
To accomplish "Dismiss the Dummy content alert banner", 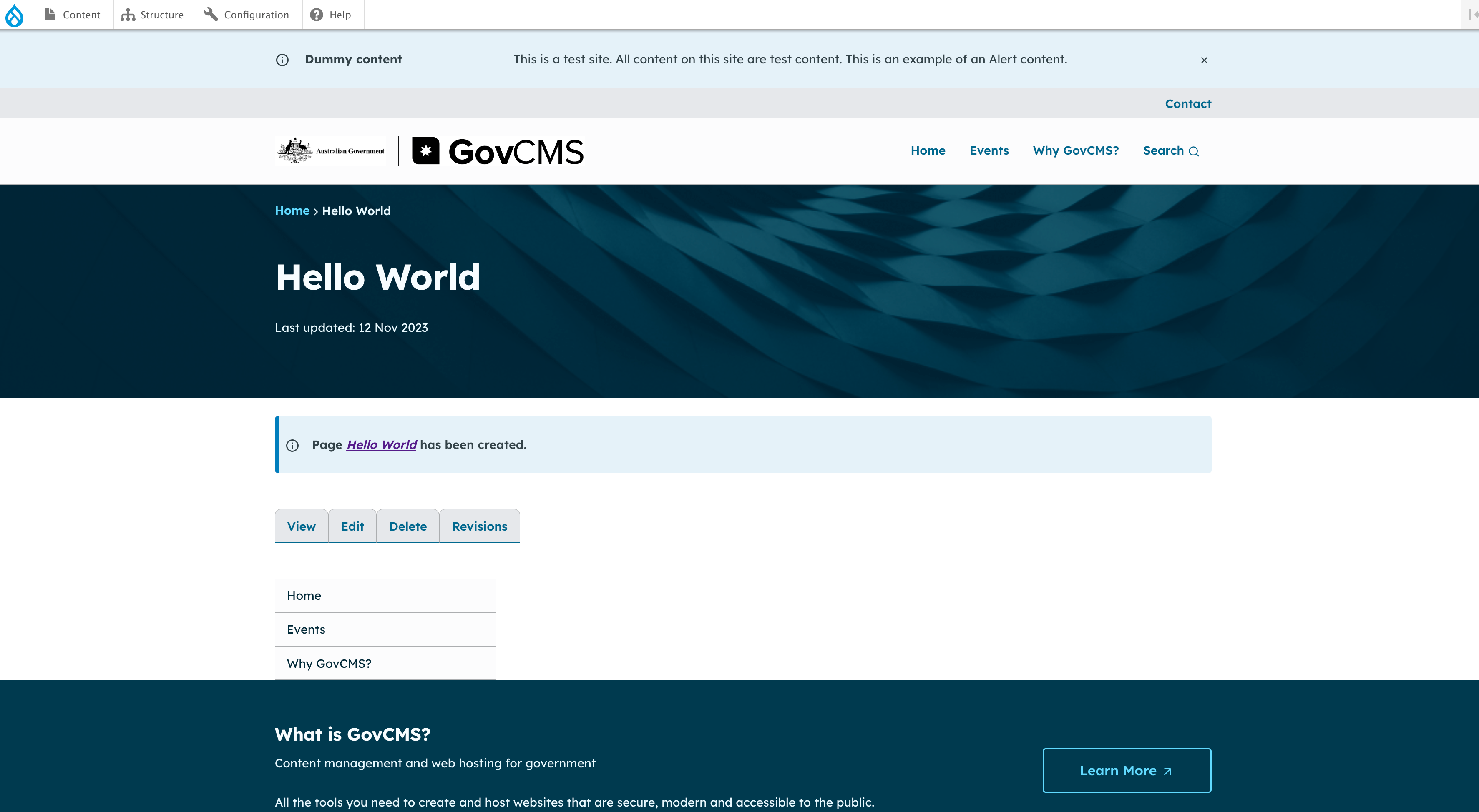I will point(1204,60).
